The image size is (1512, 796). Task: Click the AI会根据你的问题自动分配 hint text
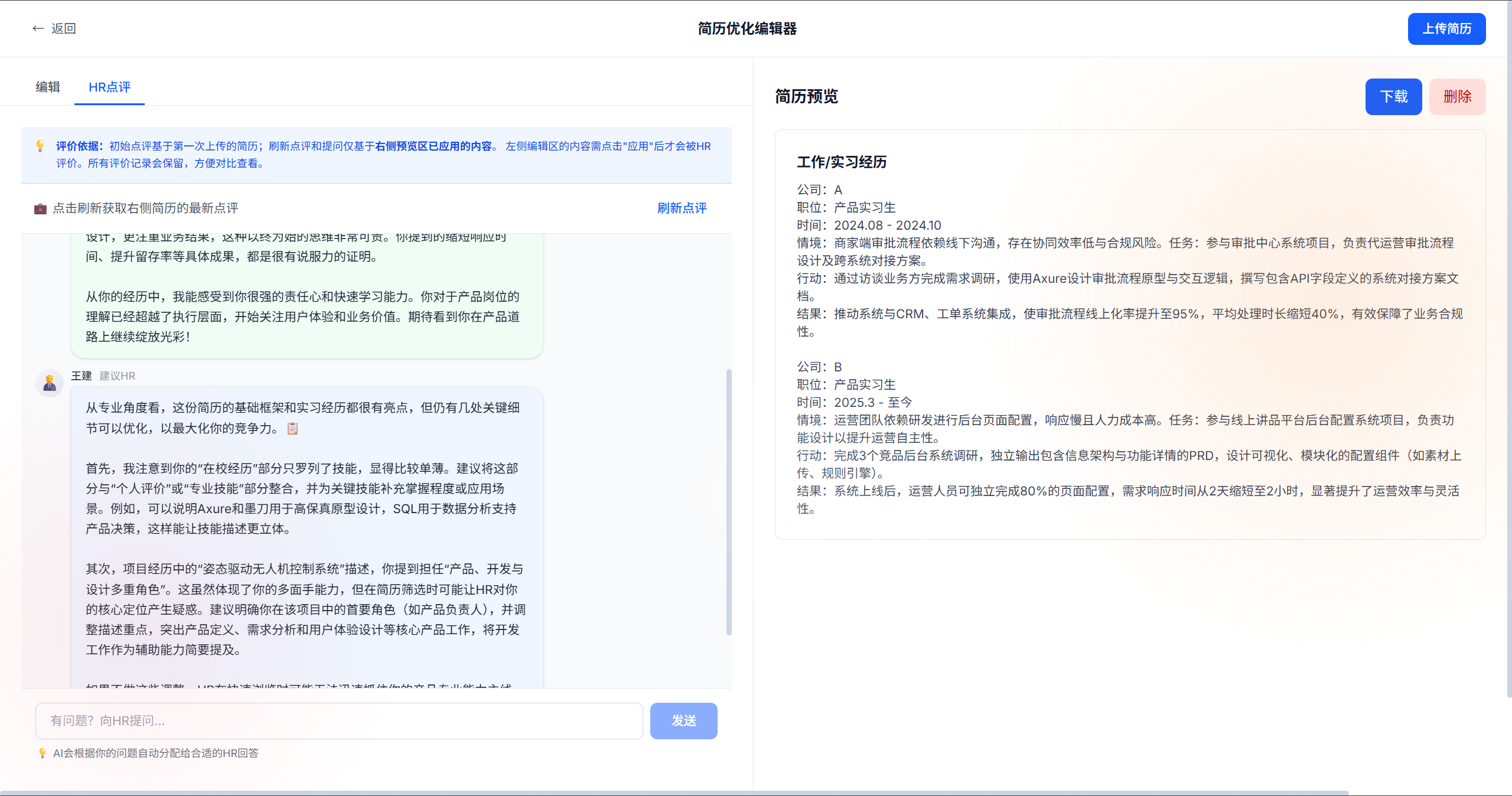[x=156, y=753]
